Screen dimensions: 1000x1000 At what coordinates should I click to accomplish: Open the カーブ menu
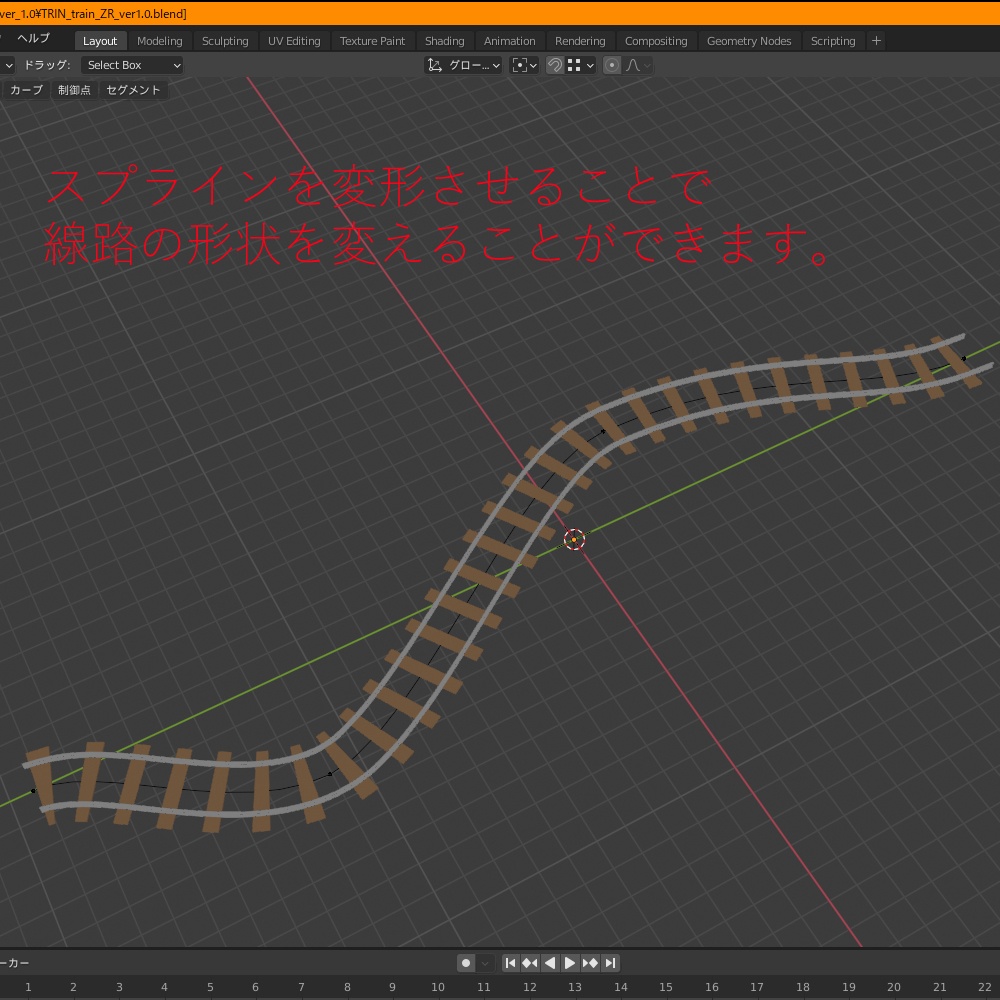pyautogui.click(x=24, y=89)
